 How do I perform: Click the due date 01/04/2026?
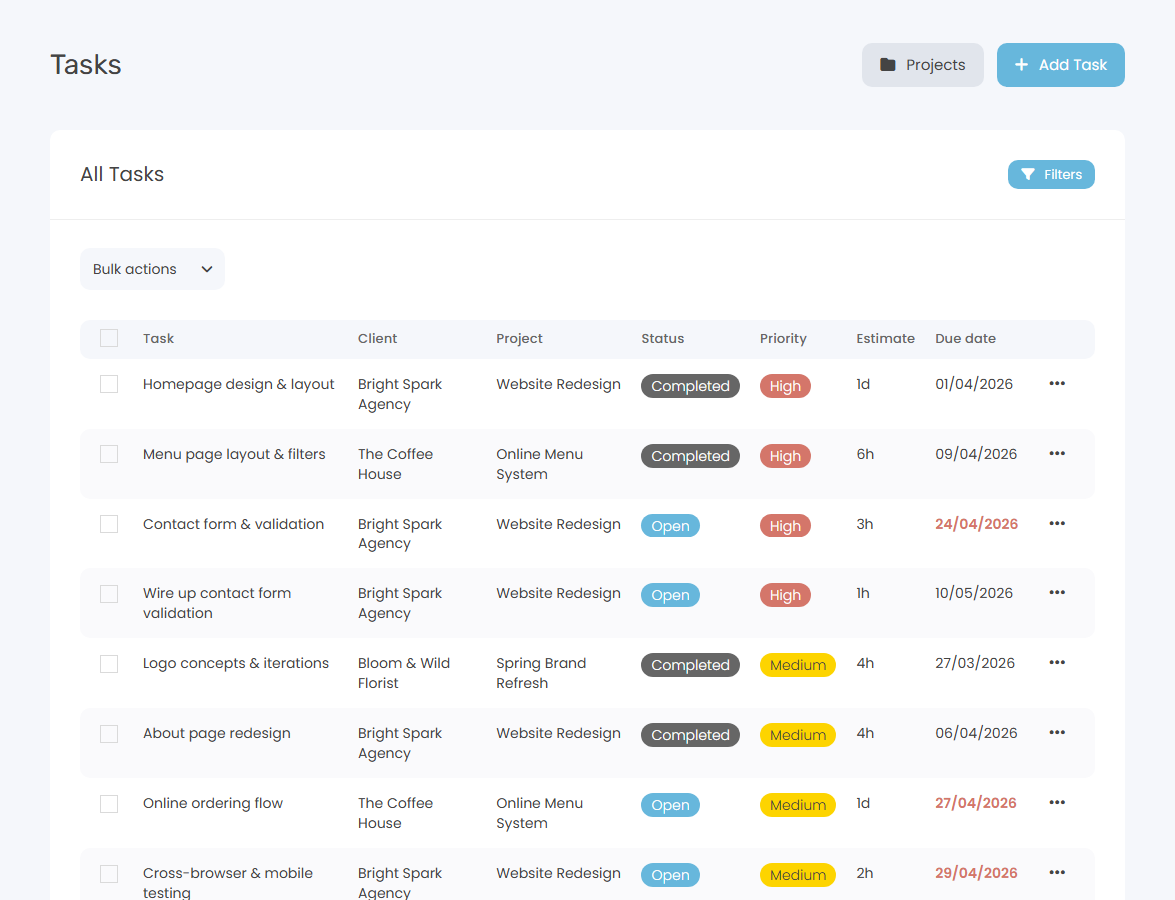point(974,384)
